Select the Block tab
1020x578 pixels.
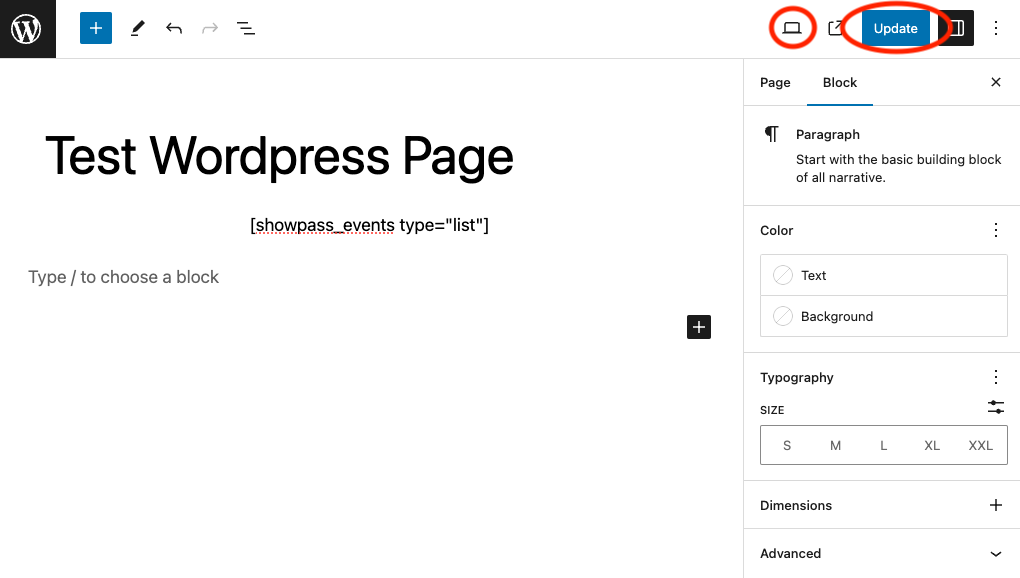840,83
